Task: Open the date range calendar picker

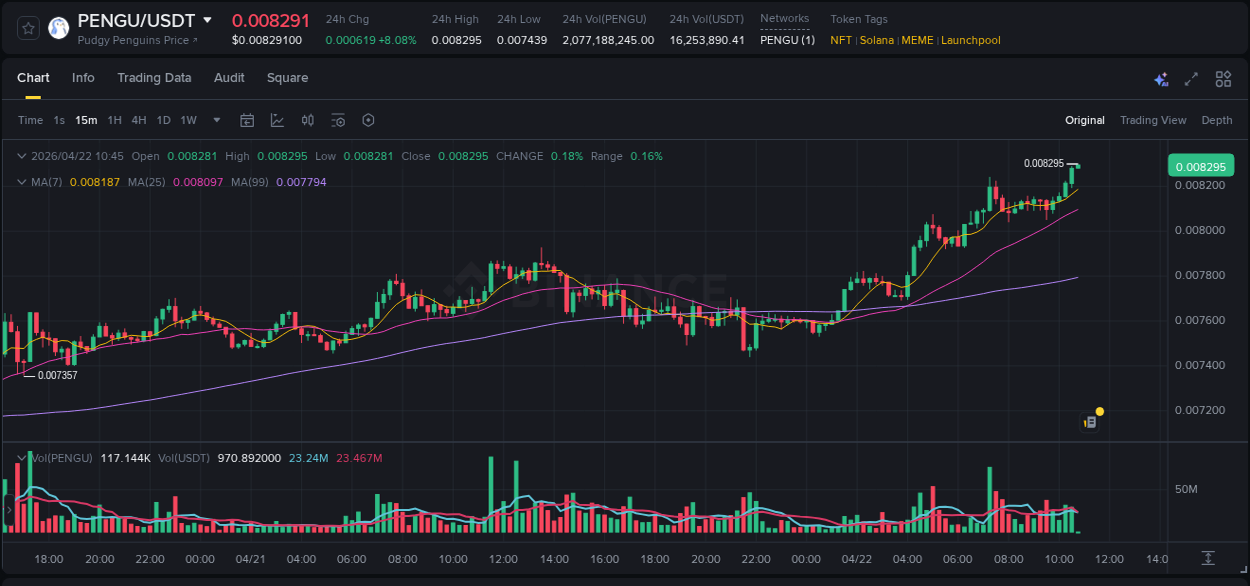Action: click(x=247, y=120)
